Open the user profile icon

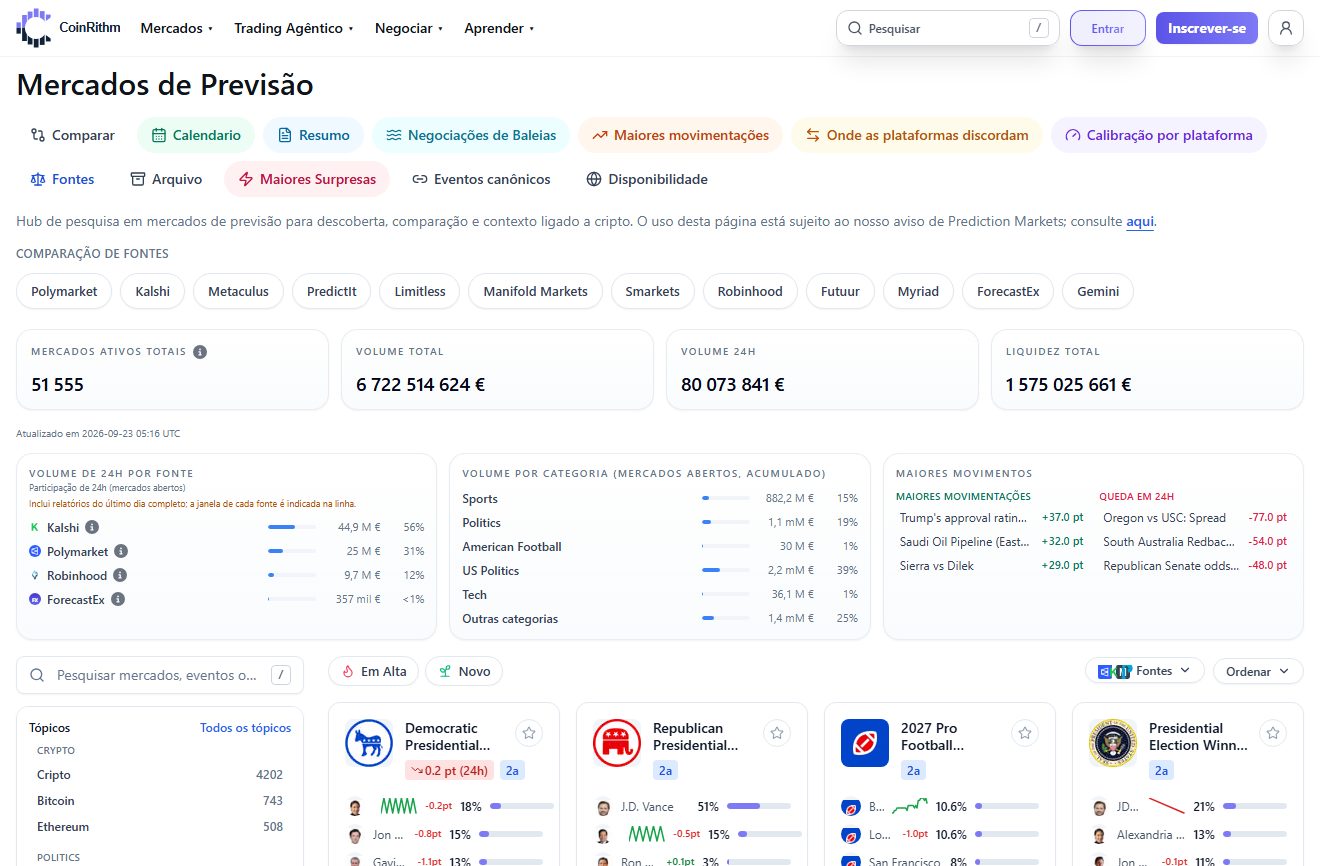pyautogui.click(x=1285, y=28)
